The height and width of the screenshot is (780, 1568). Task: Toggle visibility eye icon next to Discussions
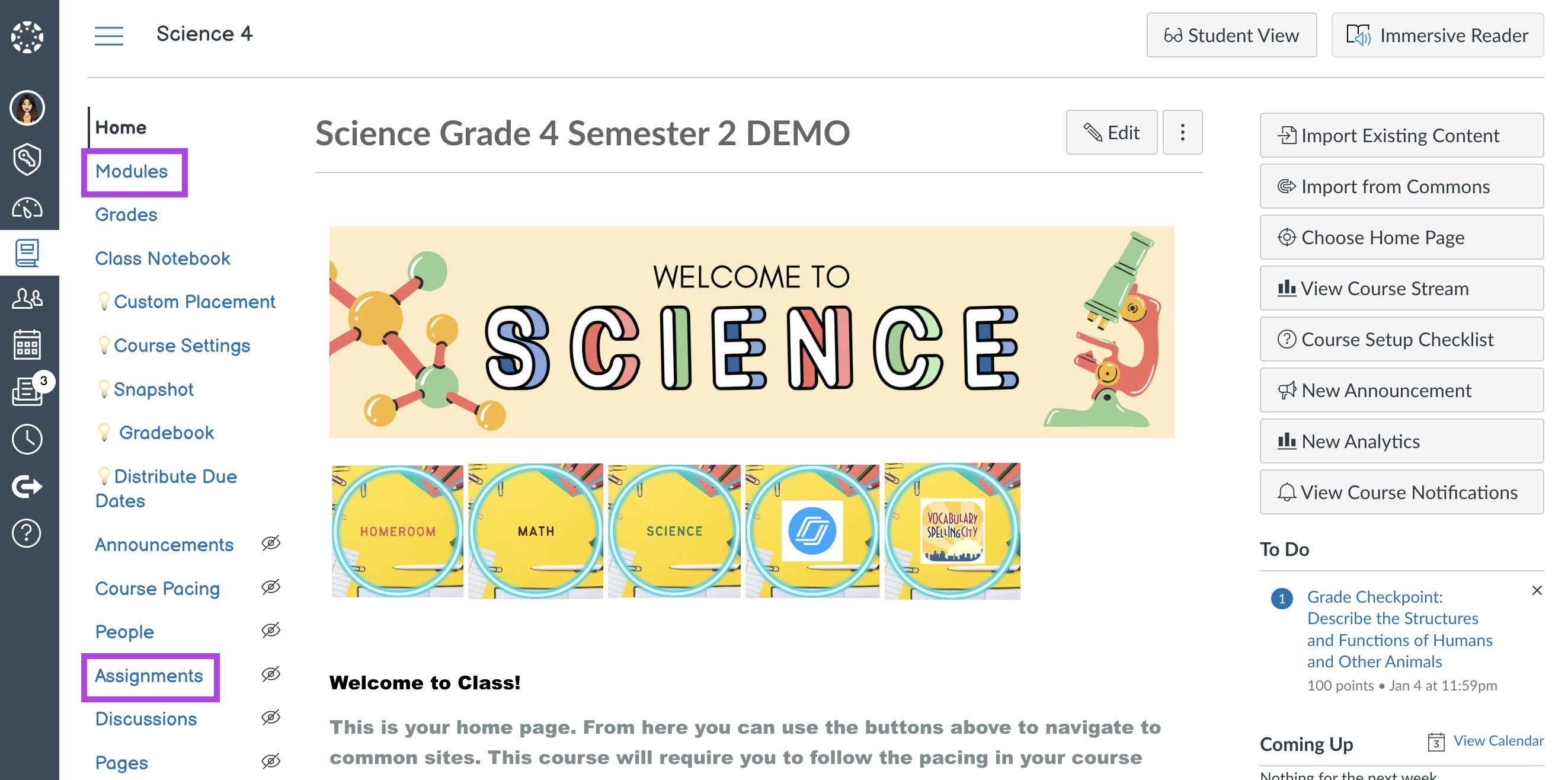click(271, 717)
